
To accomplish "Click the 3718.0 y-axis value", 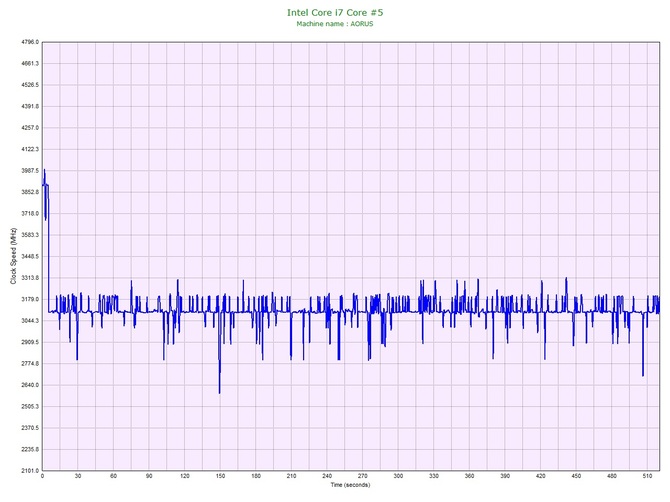I will pos(30,214).
